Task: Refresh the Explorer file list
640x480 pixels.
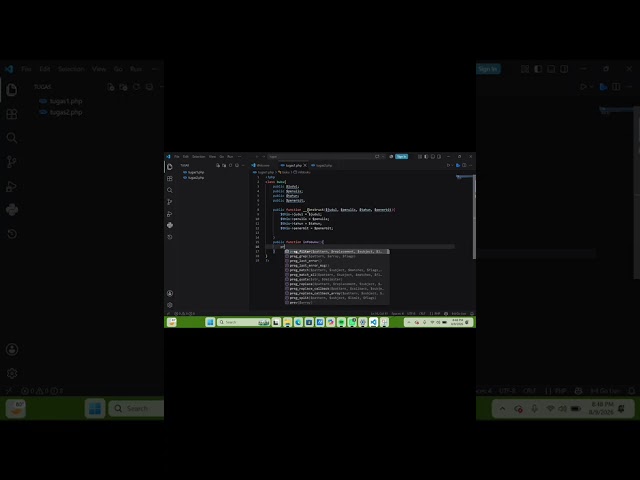Action: (x=231, y=165)
